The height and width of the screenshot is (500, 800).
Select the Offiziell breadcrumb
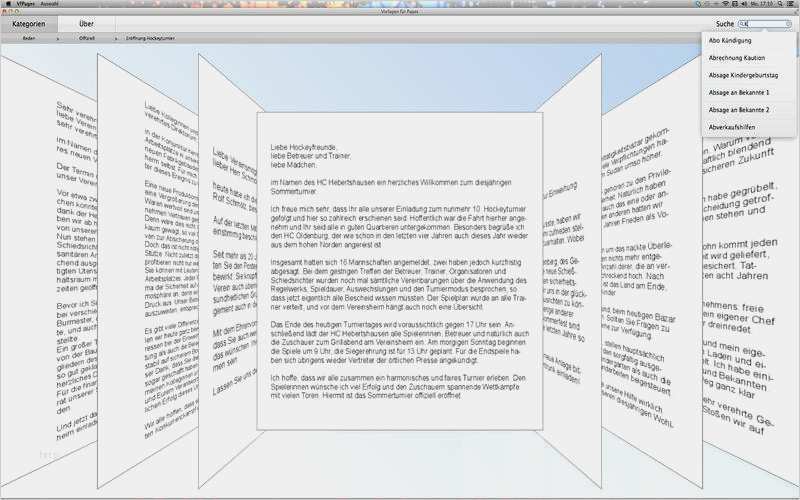(x=87, y=37)
